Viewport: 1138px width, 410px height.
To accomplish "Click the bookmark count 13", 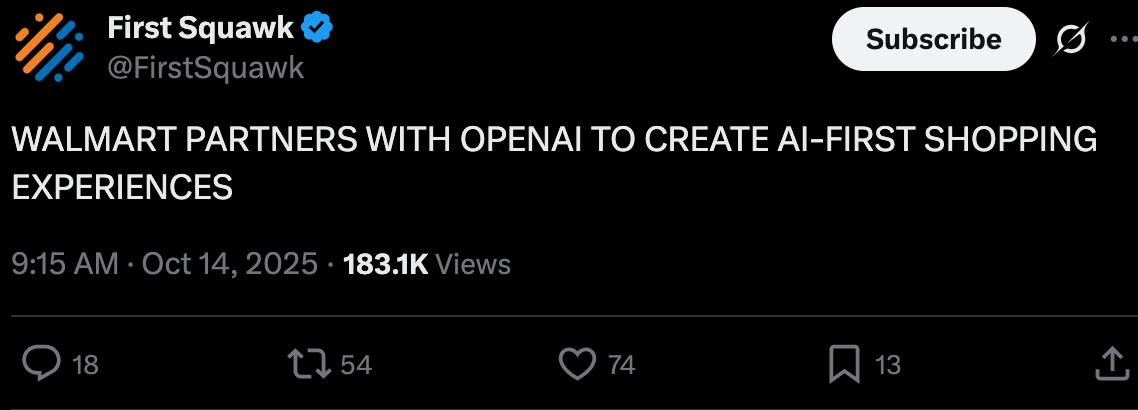I will click(888, 365).
